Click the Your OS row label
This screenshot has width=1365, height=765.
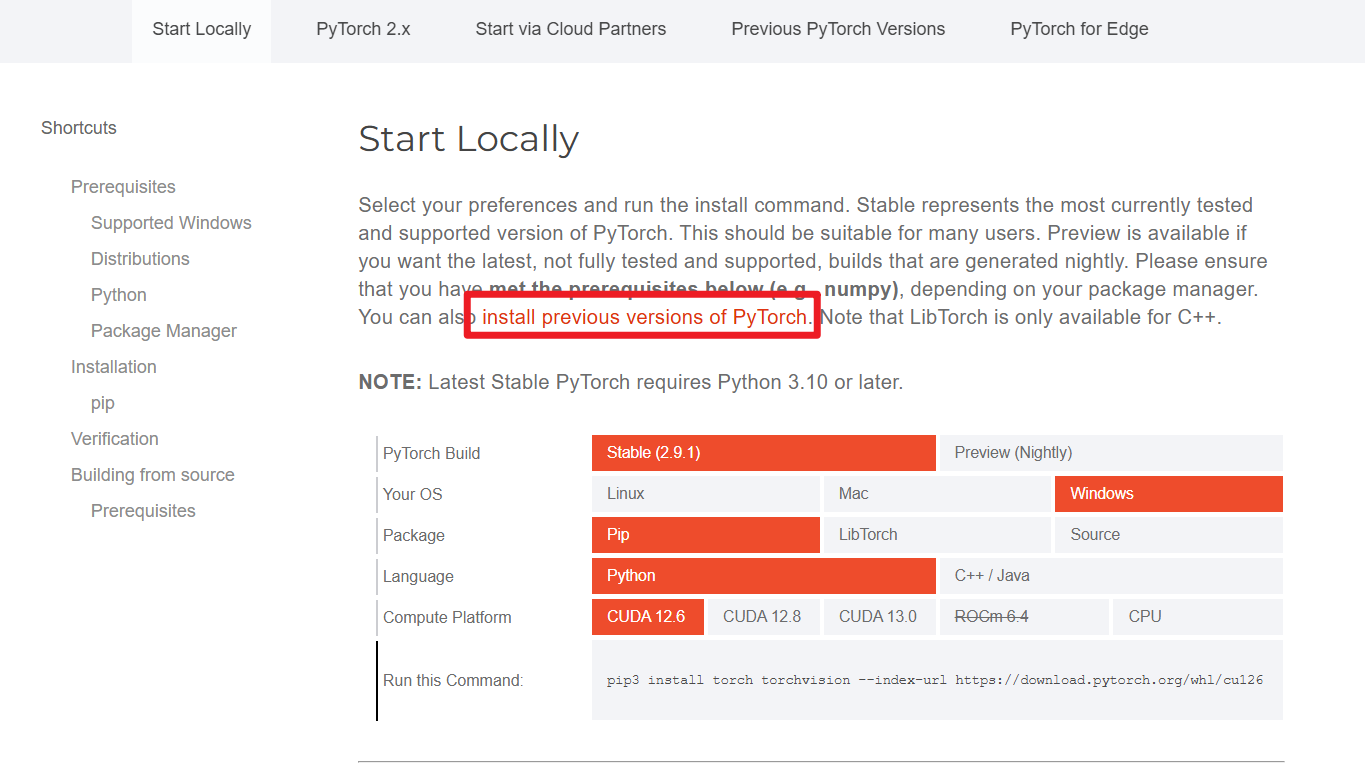click(x=412, y=495)
